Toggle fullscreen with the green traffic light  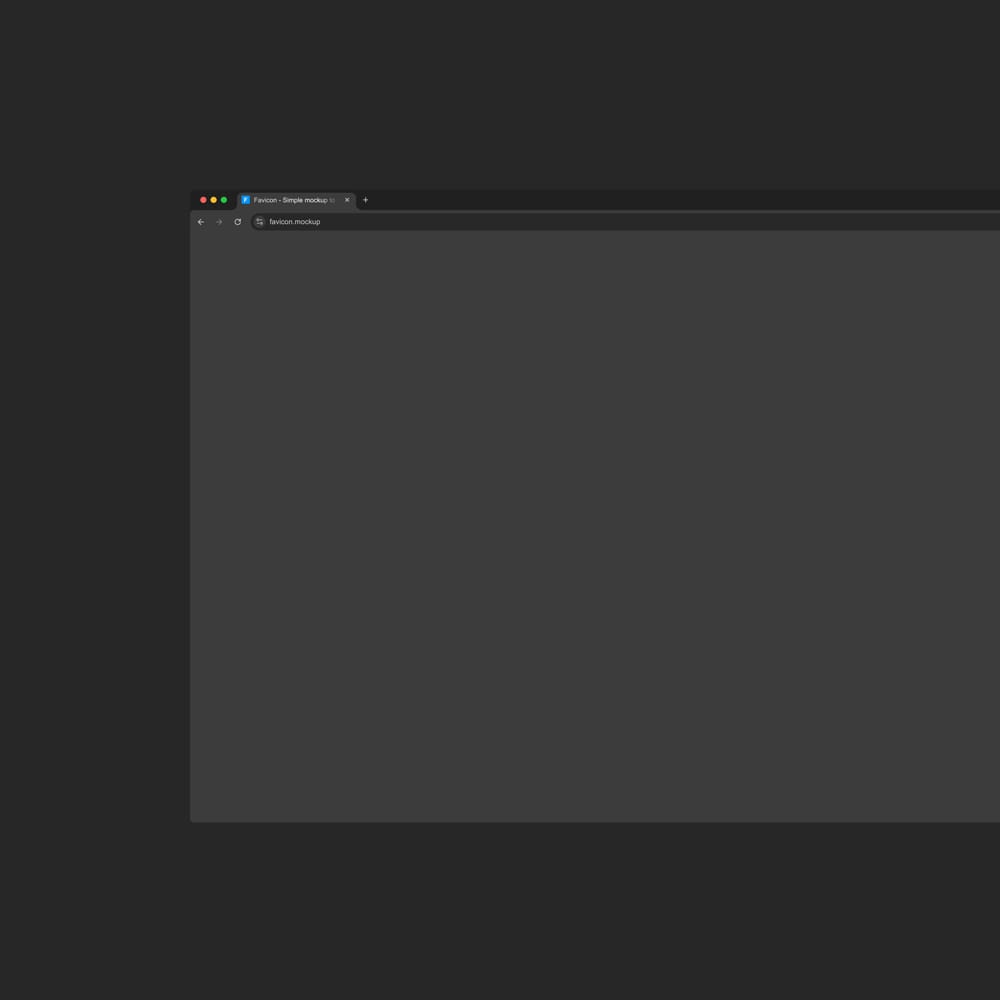(x=223, y=200)
